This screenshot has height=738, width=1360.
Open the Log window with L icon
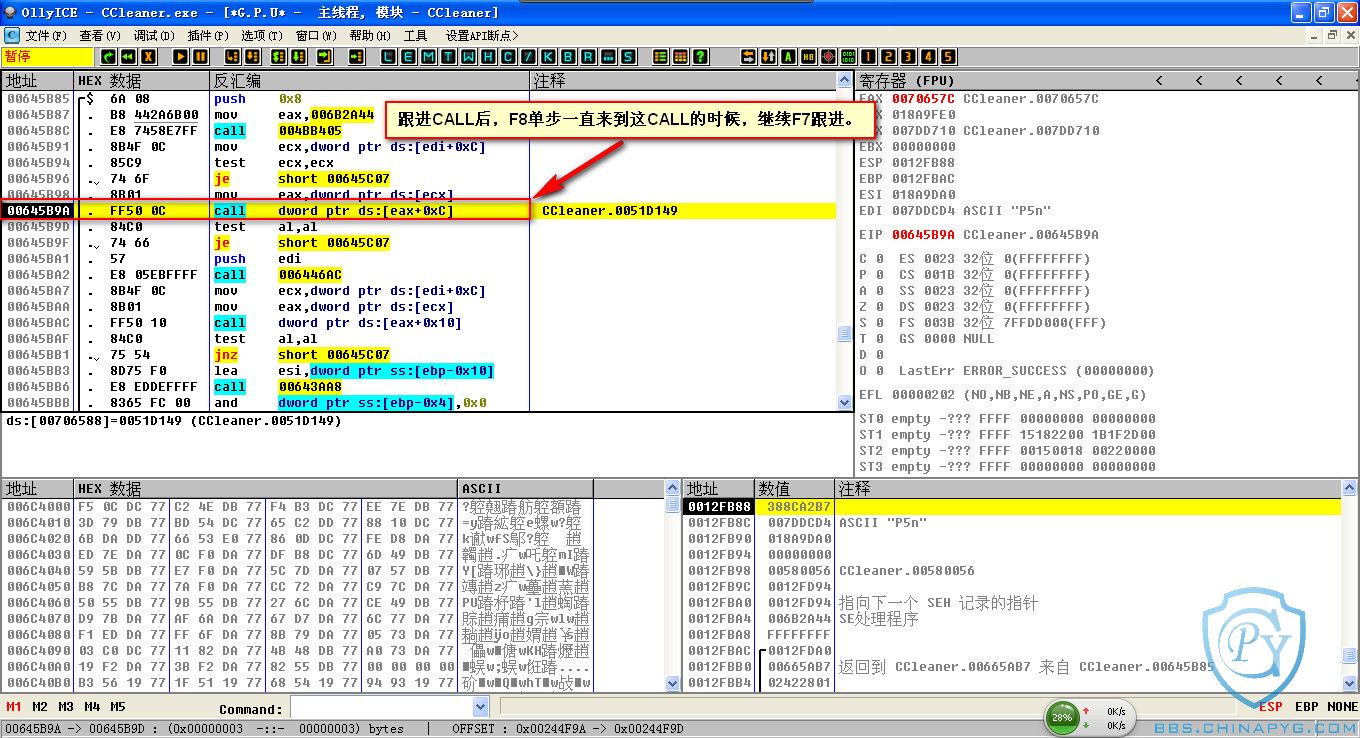click(388, 57)
